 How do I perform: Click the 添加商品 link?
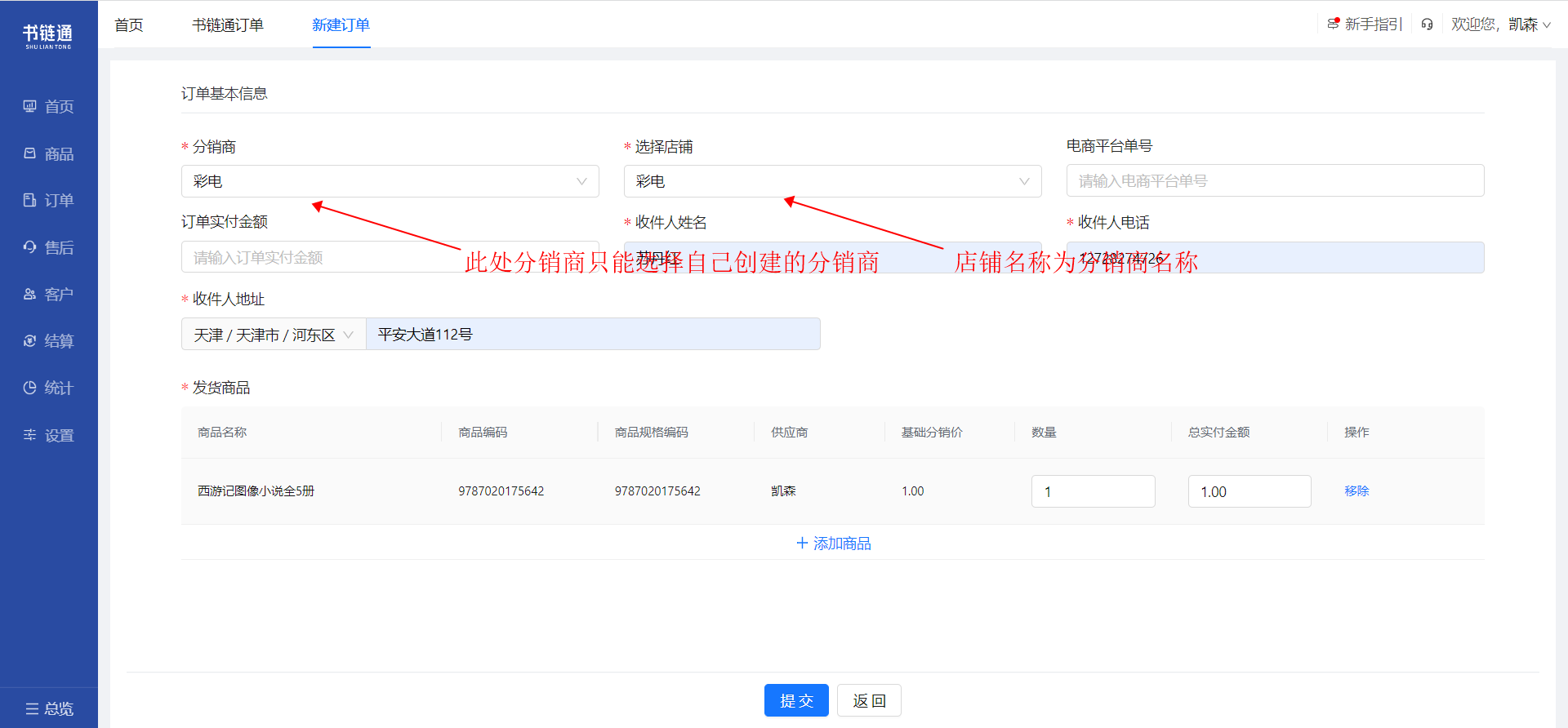[x=834, y=543]
